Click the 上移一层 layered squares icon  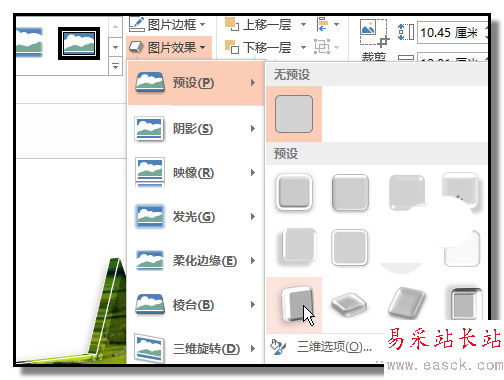[x=232, y=24]
